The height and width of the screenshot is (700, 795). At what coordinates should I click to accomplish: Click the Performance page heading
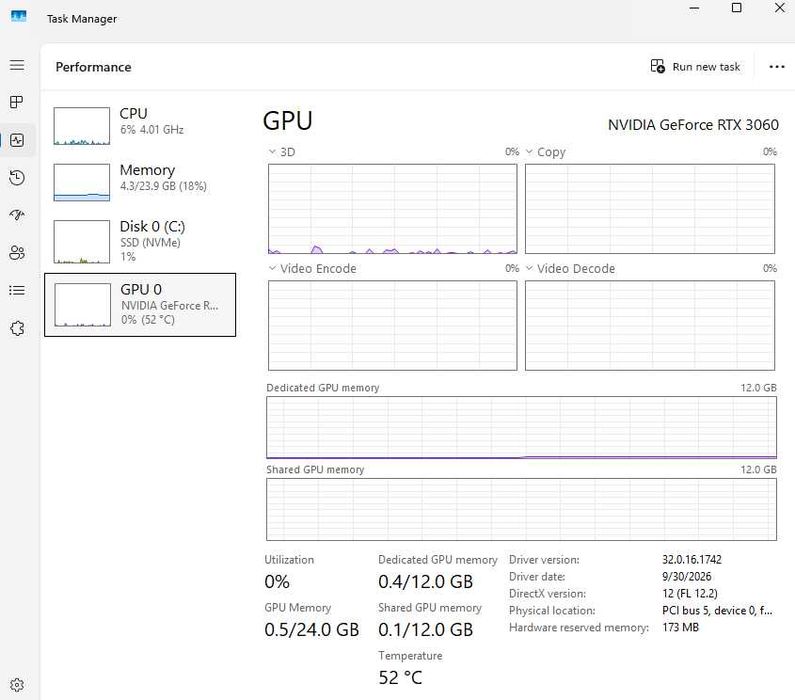(93, 67)
